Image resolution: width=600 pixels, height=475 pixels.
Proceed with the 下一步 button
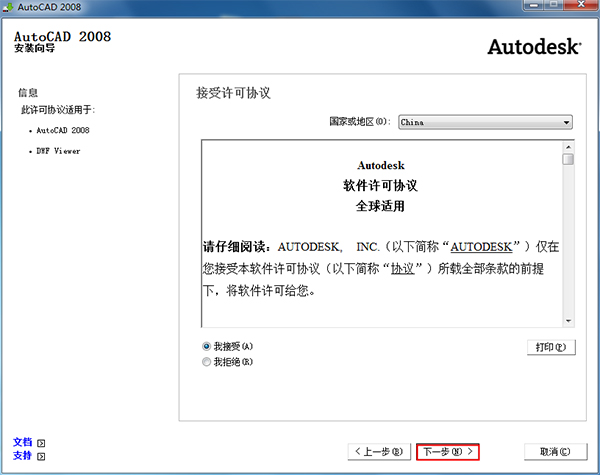[448, 452]
